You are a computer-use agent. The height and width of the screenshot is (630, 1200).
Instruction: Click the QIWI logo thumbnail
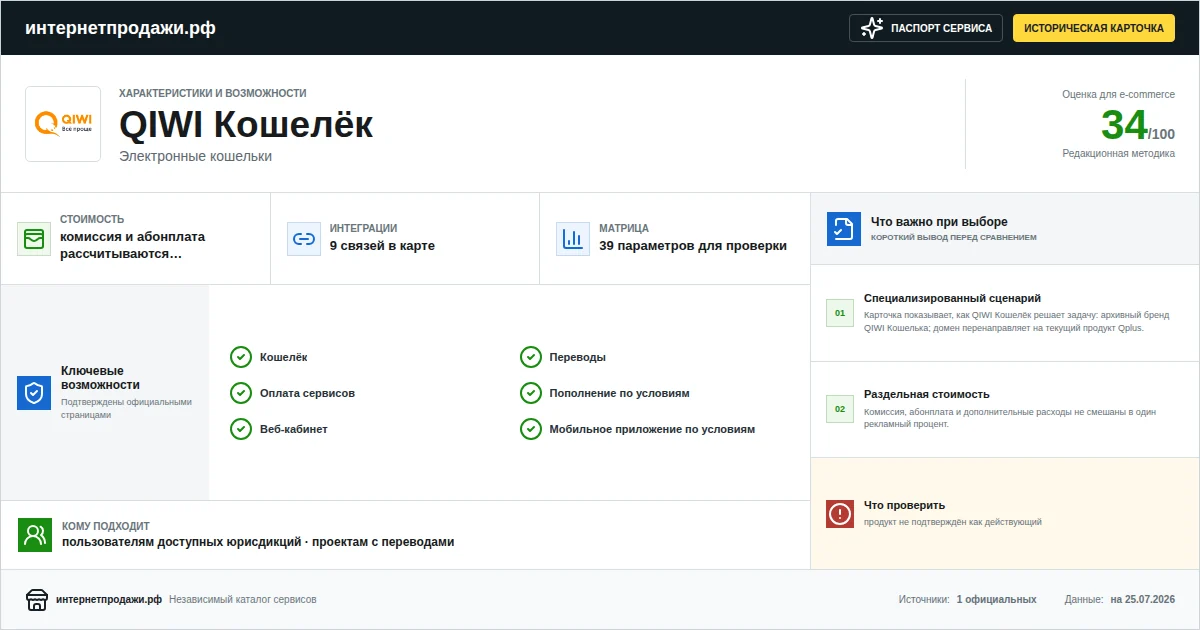click(63, 124)
